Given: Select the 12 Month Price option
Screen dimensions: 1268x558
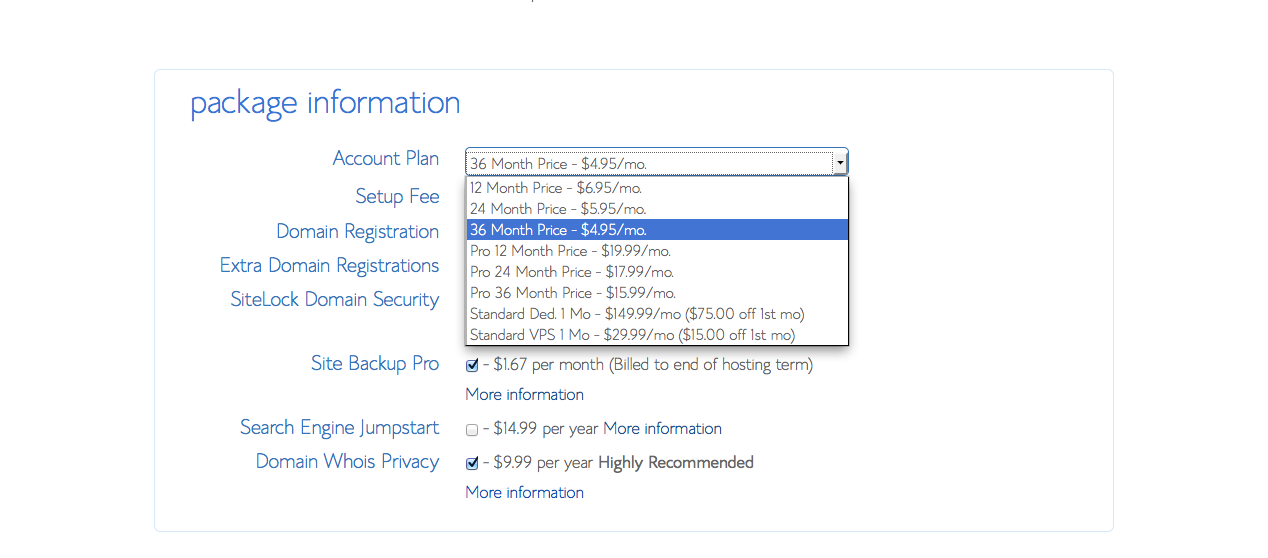Looking at the screenshot, I should [657, 188].
